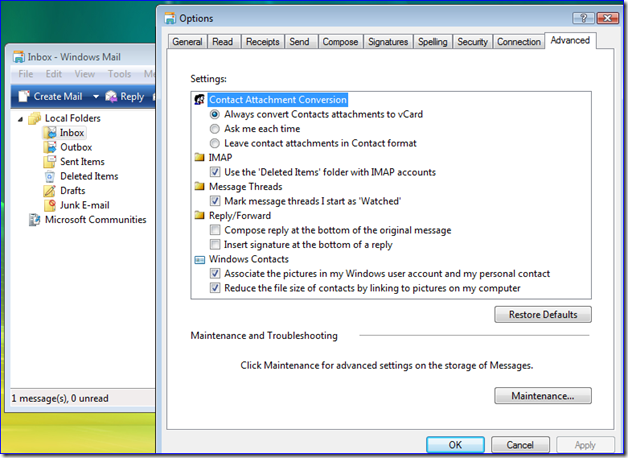This screenshot has width=628, height=458.
Task: Click the Sent Items folder icon
Action: 50,161
